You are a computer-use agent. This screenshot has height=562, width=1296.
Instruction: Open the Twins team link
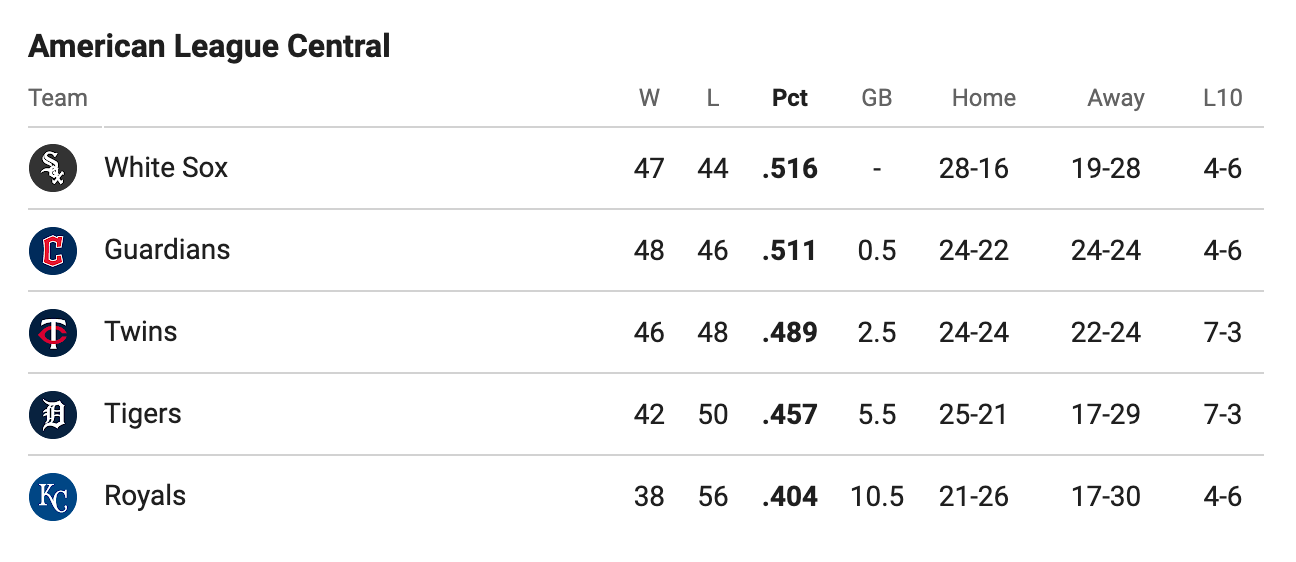141,331
